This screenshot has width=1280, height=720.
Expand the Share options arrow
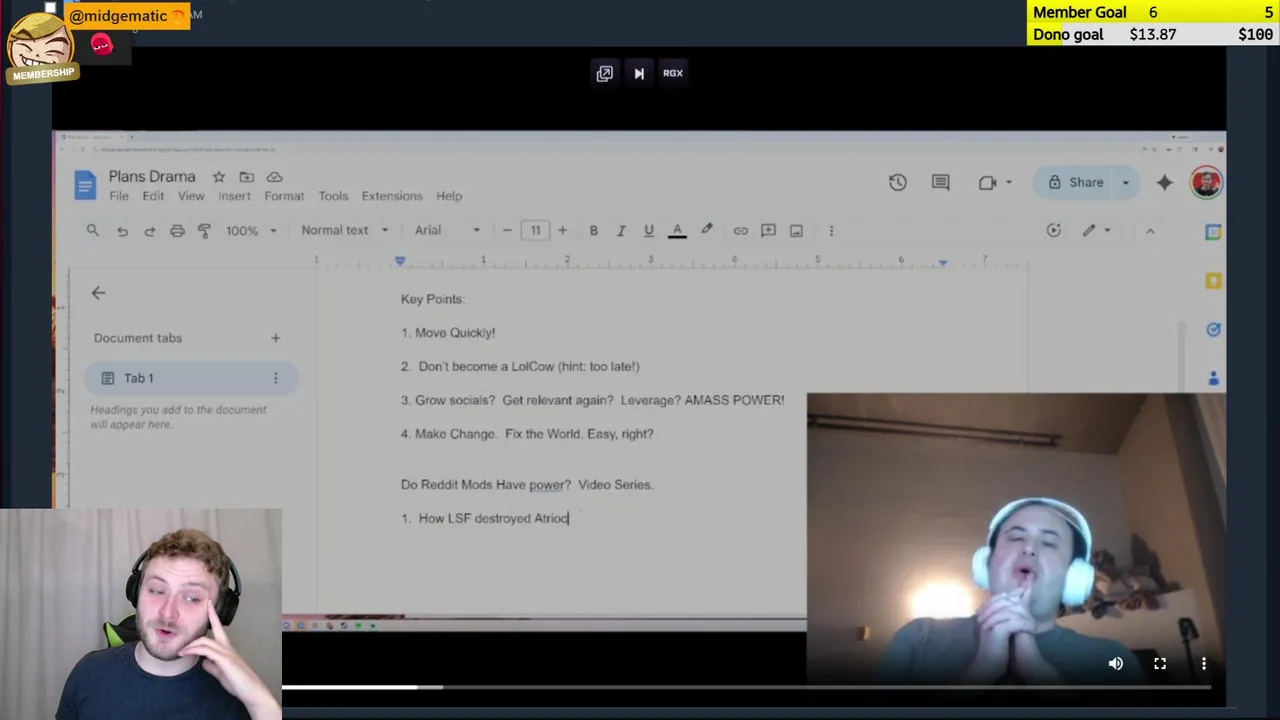click(1125, 182)
